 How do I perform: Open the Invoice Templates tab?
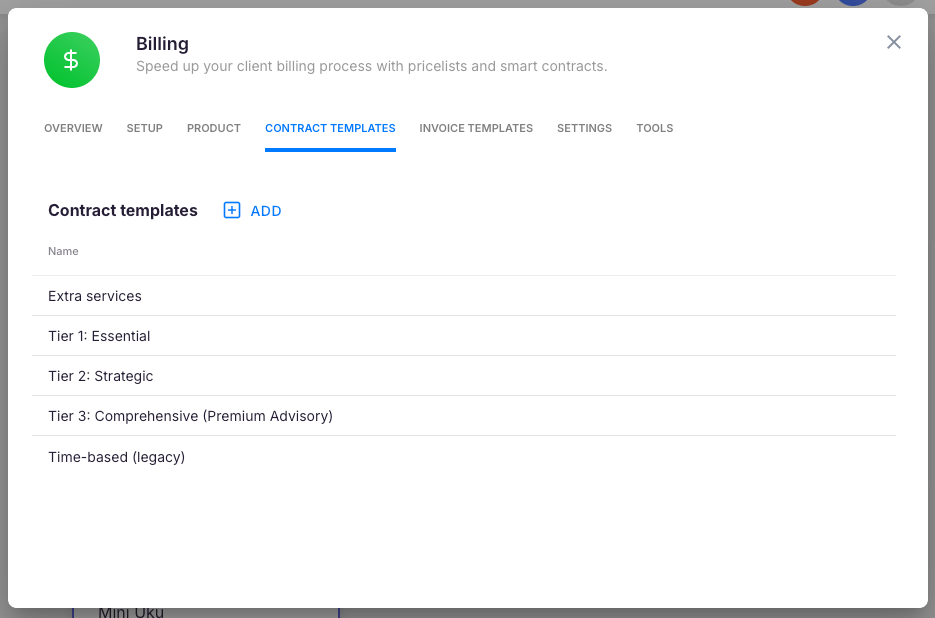tap(476, 128)
